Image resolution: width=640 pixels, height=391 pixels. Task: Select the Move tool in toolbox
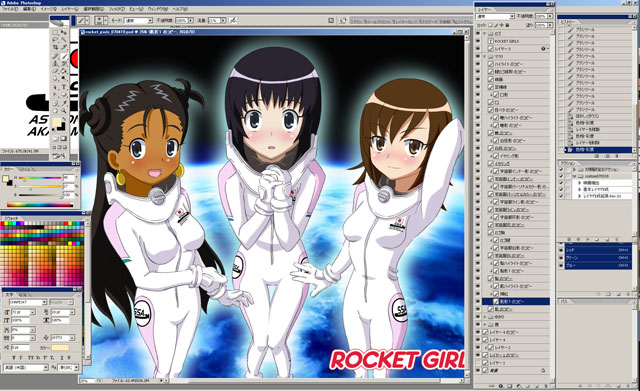[x=64, y=32]
